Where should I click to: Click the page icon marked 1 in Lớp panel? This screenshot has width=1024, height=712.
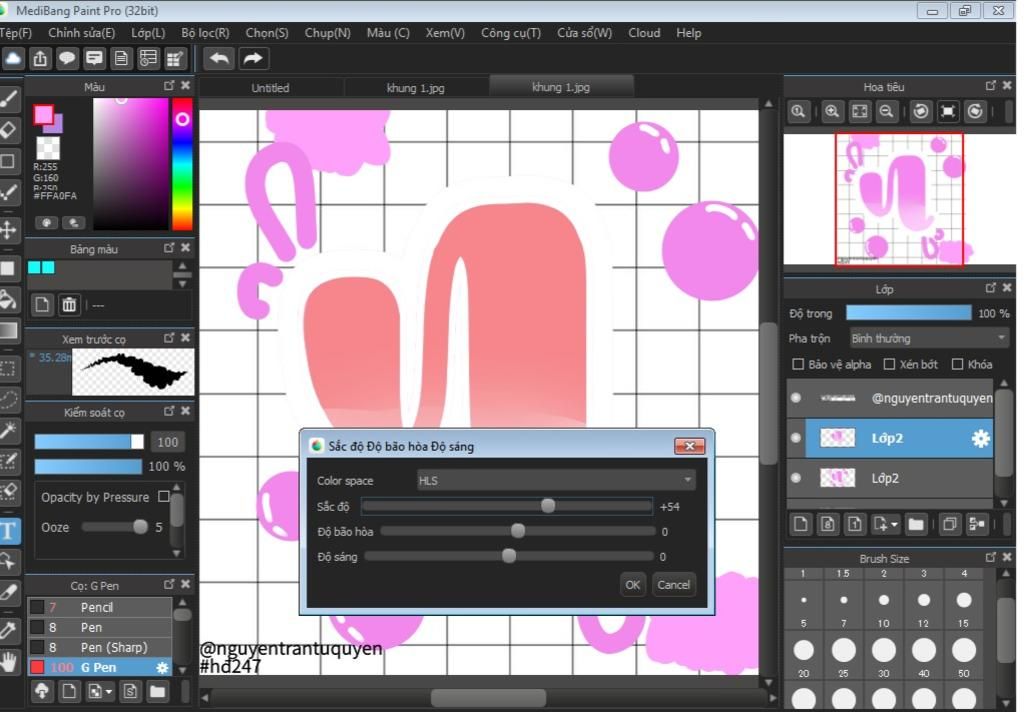[854, 524]
